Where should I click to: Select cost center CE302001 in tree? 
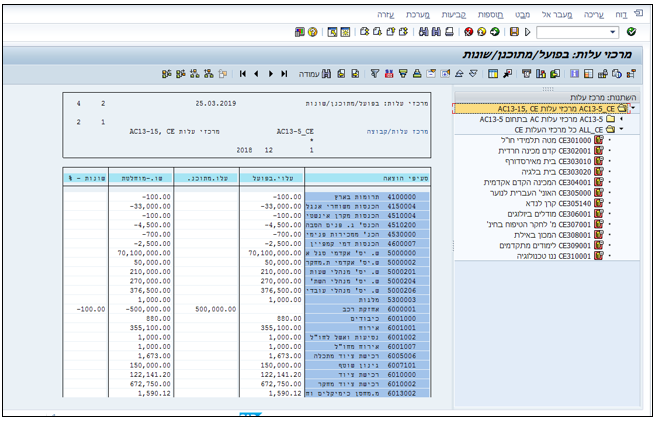[551, 150]
